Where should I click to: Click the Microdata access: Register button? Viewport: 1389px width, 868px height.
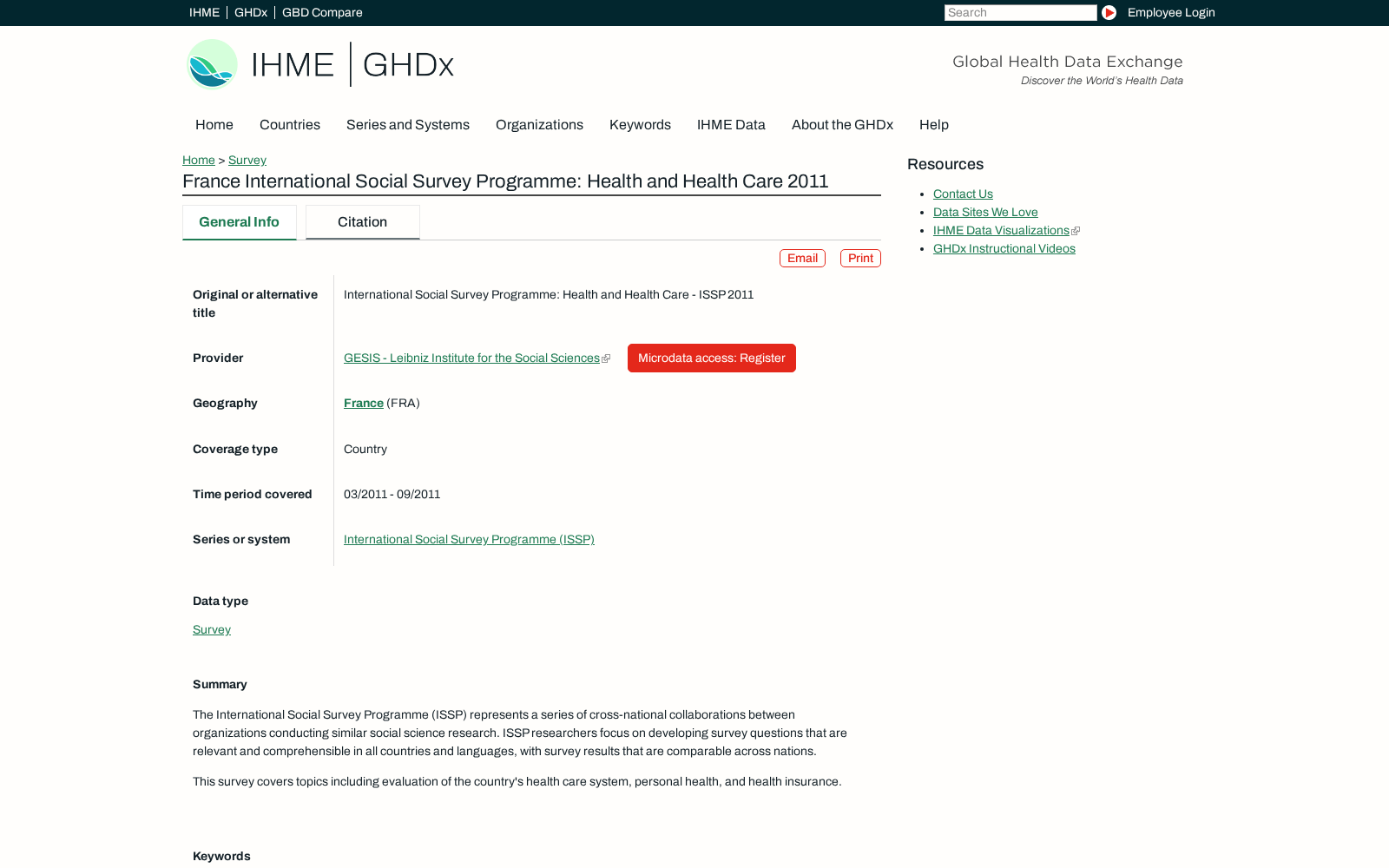(712, 358)
